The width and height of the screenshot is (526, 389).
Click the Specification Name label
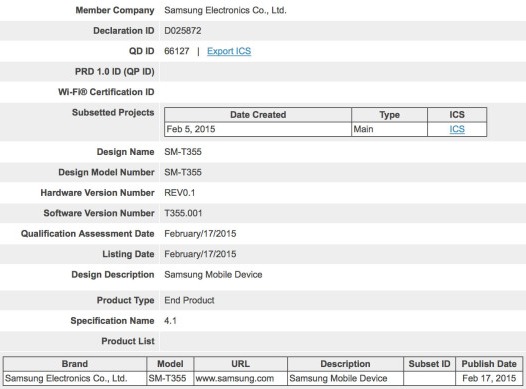[x=112, y=321]
